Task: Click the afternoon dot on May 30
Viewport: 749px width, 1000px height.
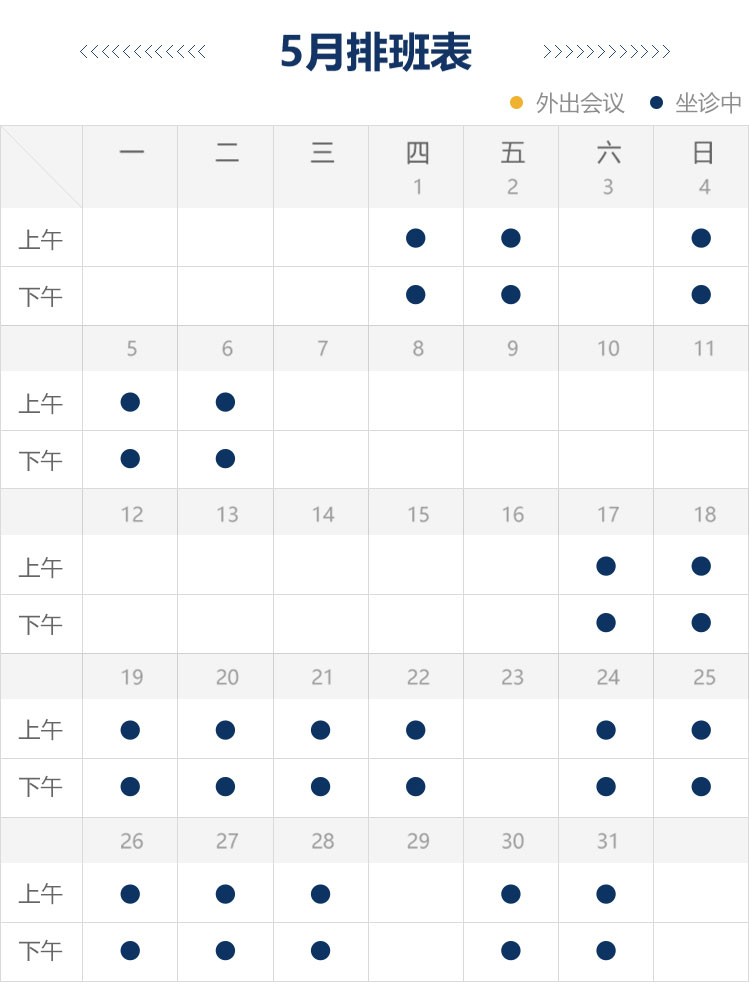Action: coord(511,950)
